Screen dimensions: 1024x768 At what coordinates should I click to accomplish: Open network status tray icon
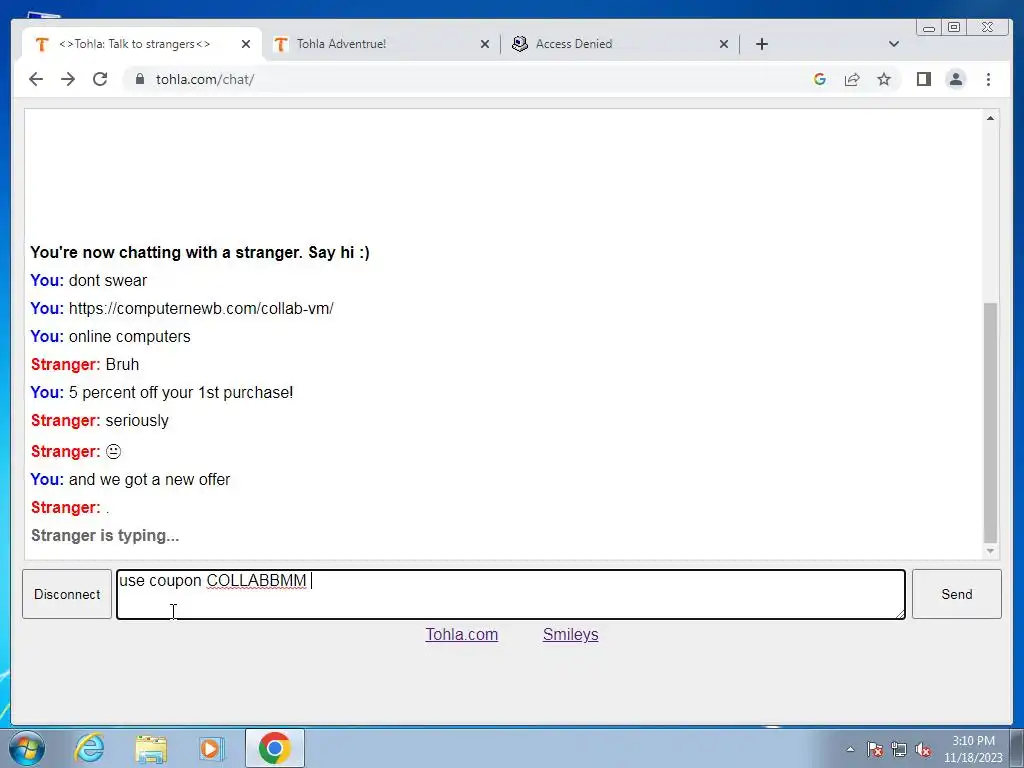point(899,749)
